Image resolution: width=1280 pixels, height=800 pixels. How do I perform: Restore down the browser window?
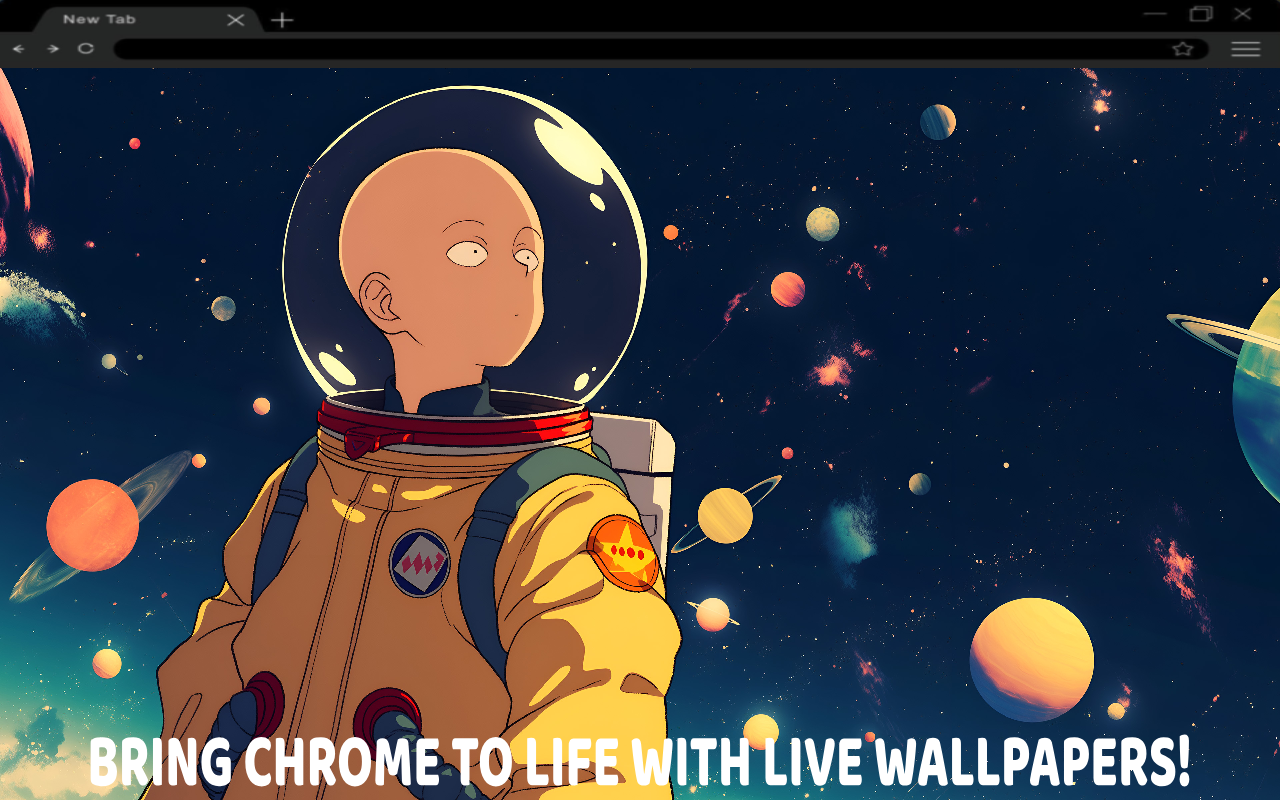[1201, 14]
